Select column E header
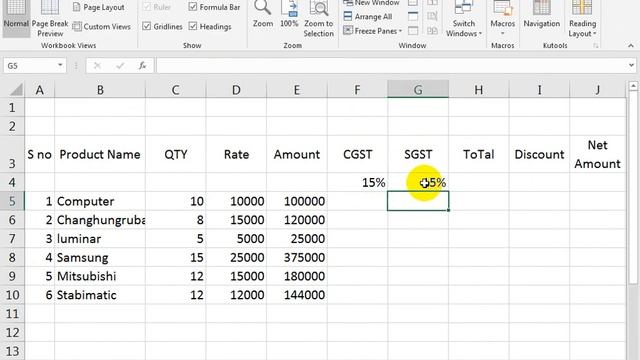The width and height of the screenshot is (640, 360). coord(297,90)
